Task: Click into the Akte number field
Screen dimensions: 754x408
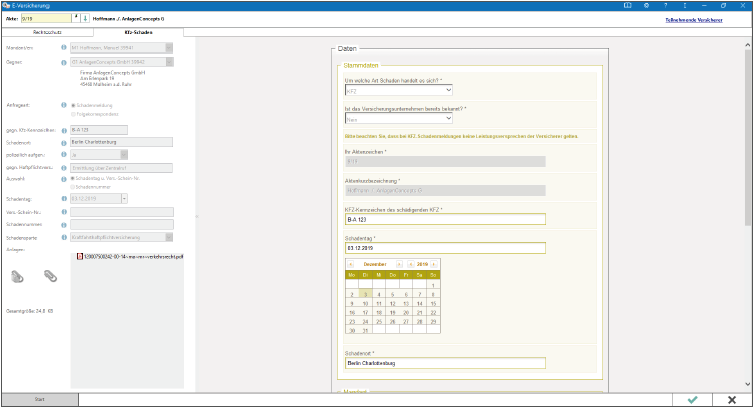Action: [x=47, y=18]
